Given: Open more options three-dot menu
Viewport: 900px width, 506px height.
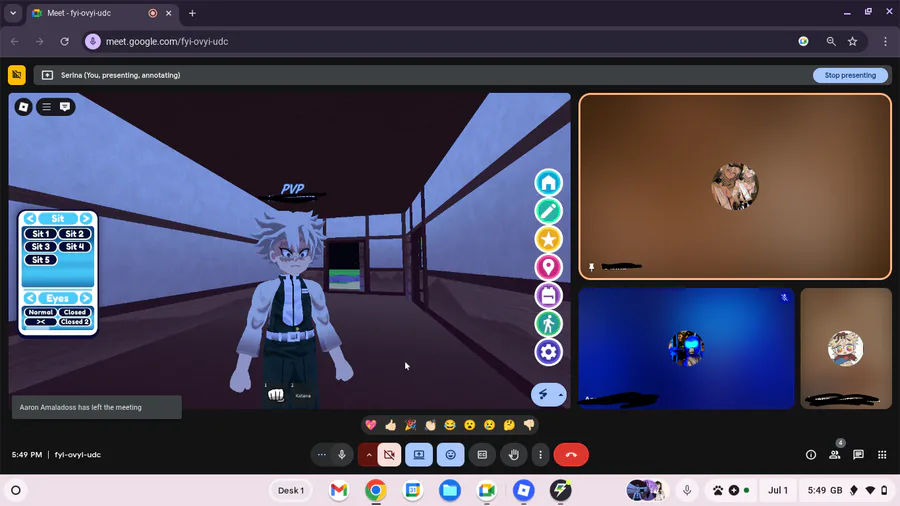Looking at the screenshot, I should pyautogui.click(x=540, y=455).
